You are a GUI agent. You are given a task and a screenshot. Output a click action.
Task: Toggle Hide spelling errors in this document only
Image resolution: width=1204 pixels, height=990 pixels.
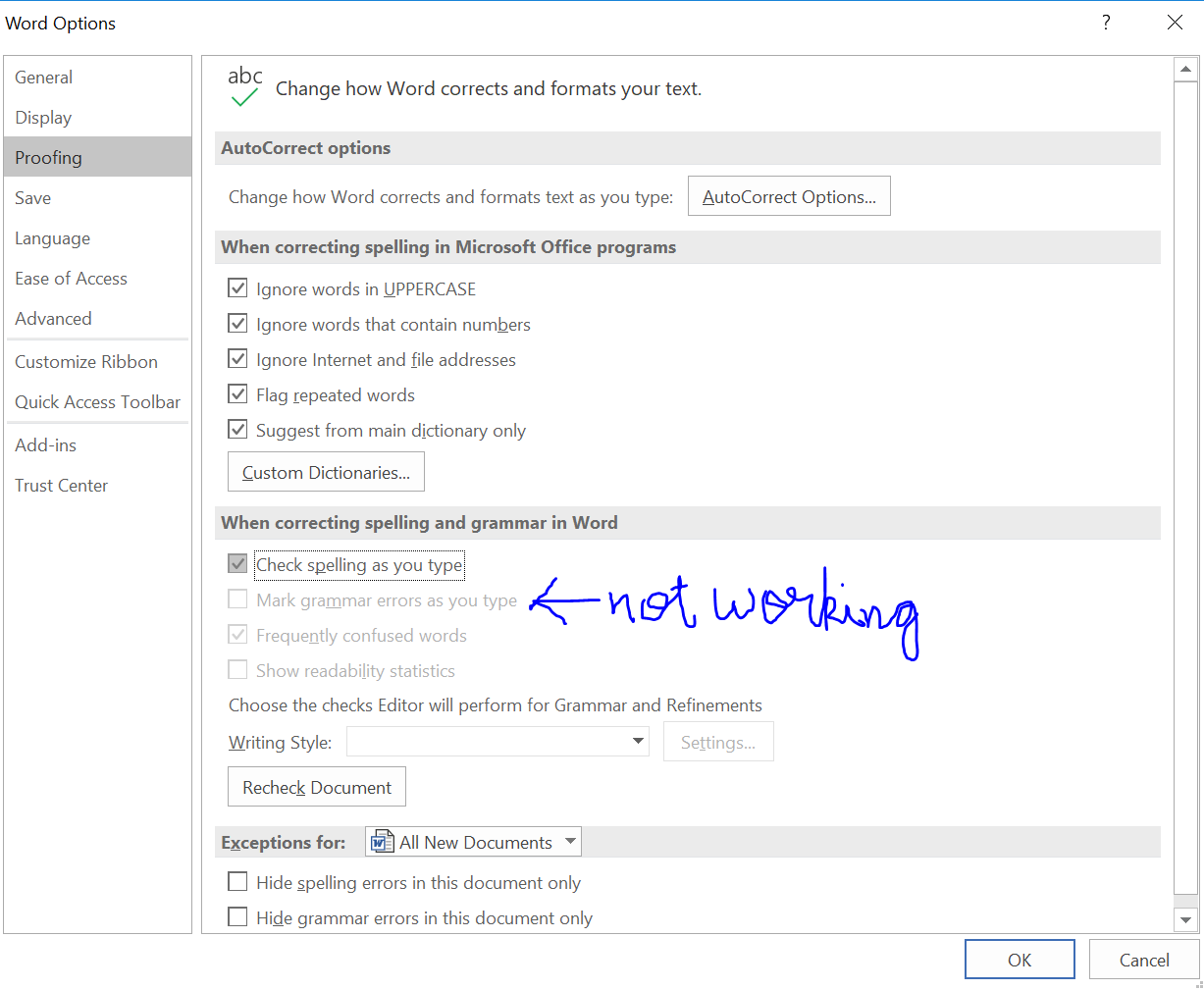236,881
